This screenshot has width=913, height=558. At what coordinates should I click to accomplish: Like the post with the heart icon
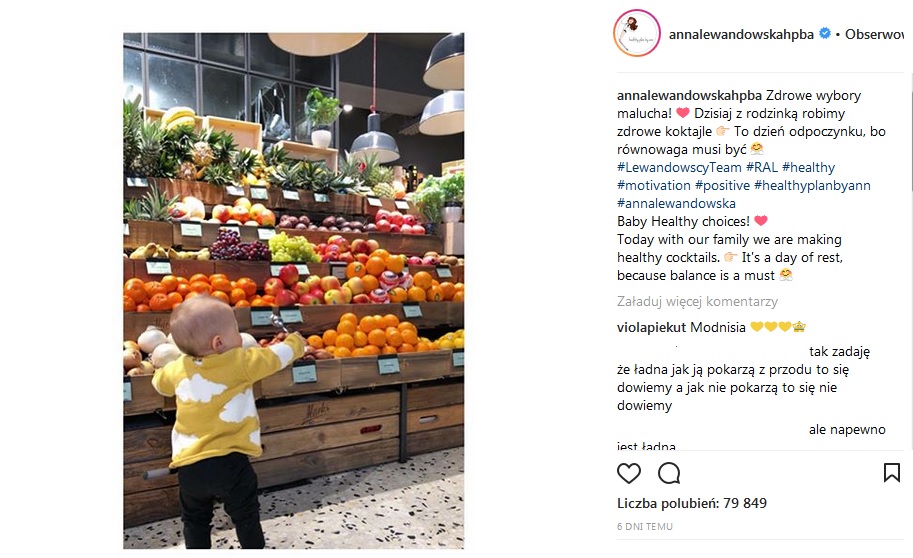click(x=629, y=474)
